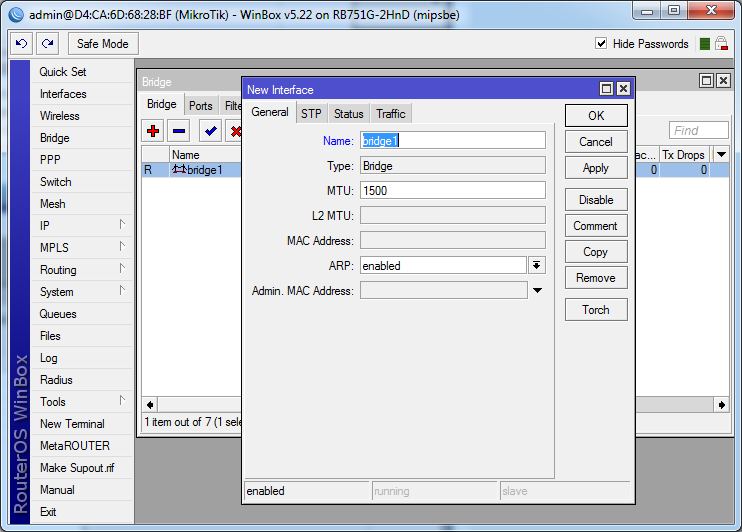Expand the Tools submenu

[122, 400]
